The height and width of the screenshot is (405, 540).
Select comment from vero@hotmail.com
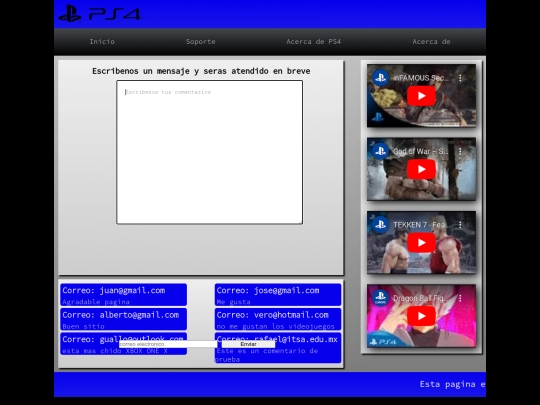pos(278,319)
